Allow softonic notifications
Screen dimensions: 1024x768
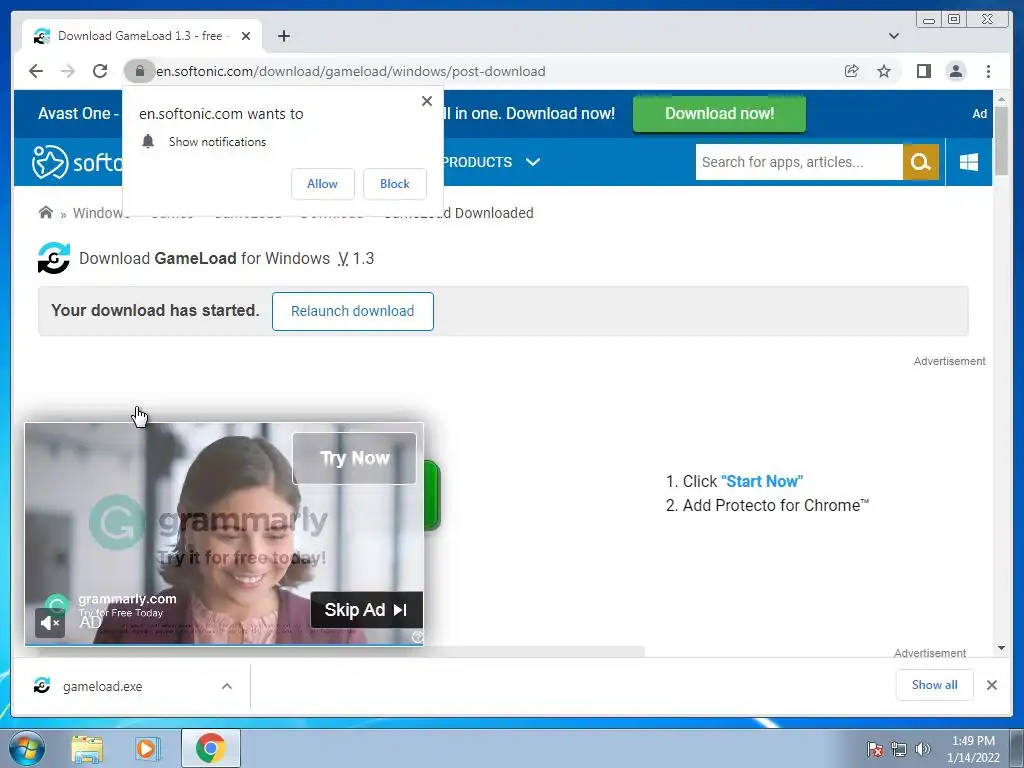tap(323, 184)
